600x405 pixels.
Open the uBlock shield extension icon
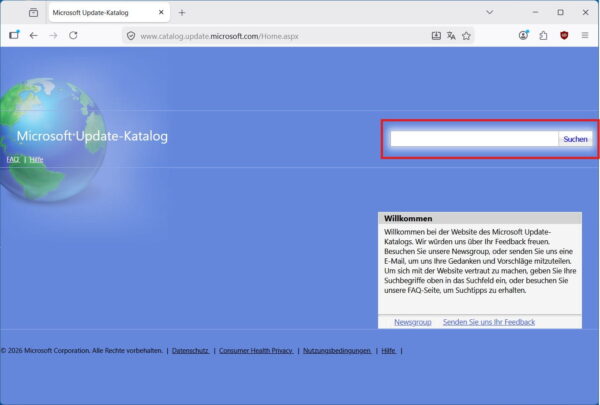click(x=564, y=36)
